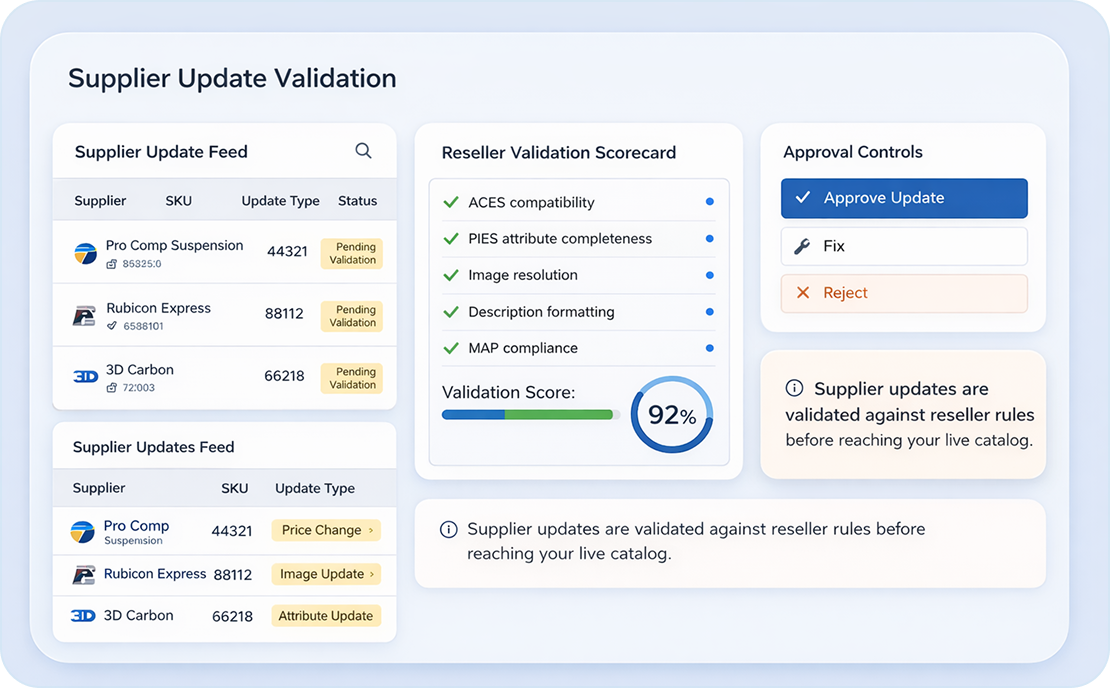The width and height of the screenshot is (1110, 688).
Task: Toggle the MAP compliance checkmark
Action: 451,348
